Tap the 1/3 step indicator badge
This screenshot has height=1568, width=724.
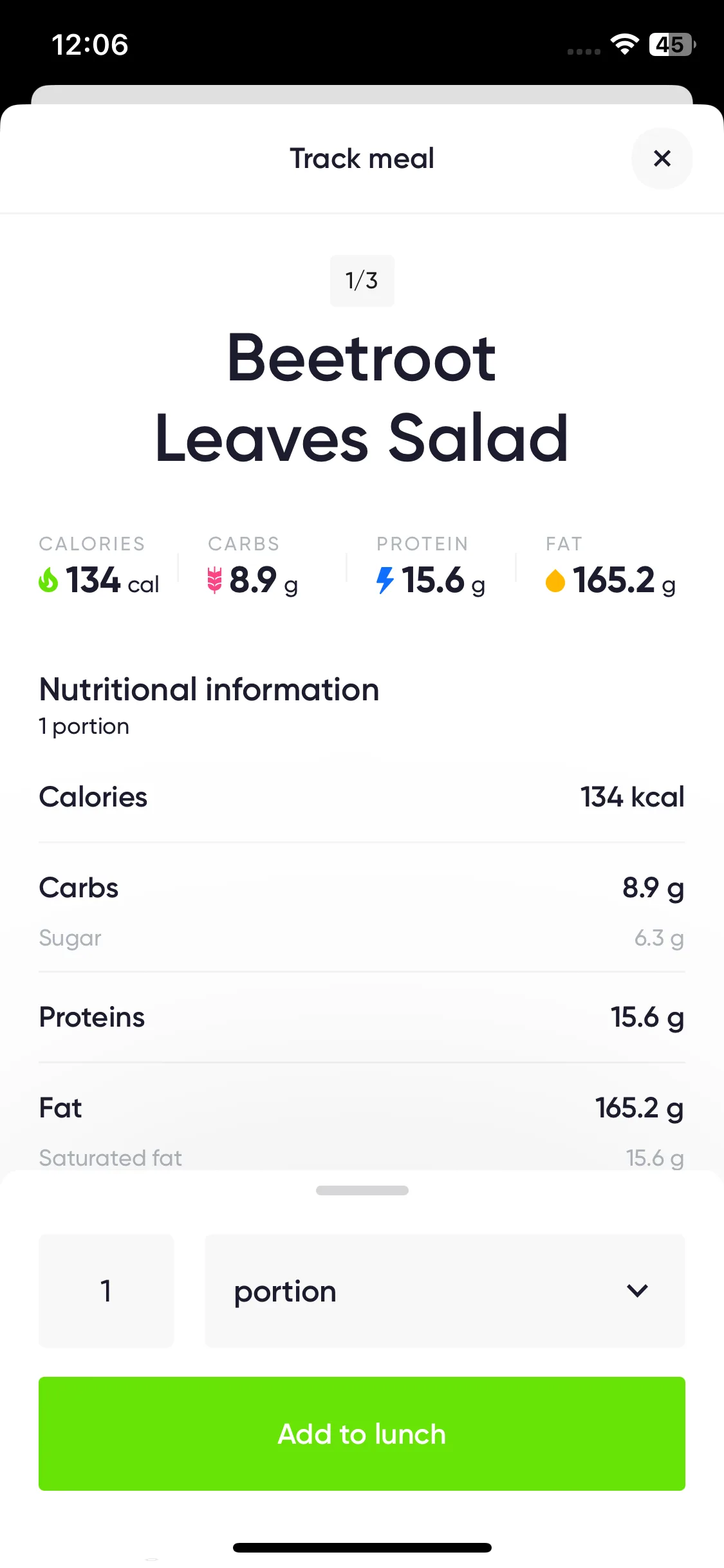362,281
